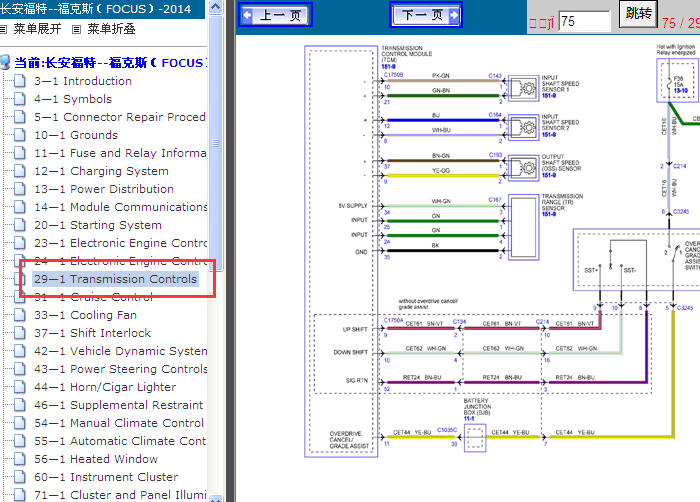Open 11-1 Fuse and Relay Information
The width and height of the screenshot is (700, 502).
coord(120,153)
